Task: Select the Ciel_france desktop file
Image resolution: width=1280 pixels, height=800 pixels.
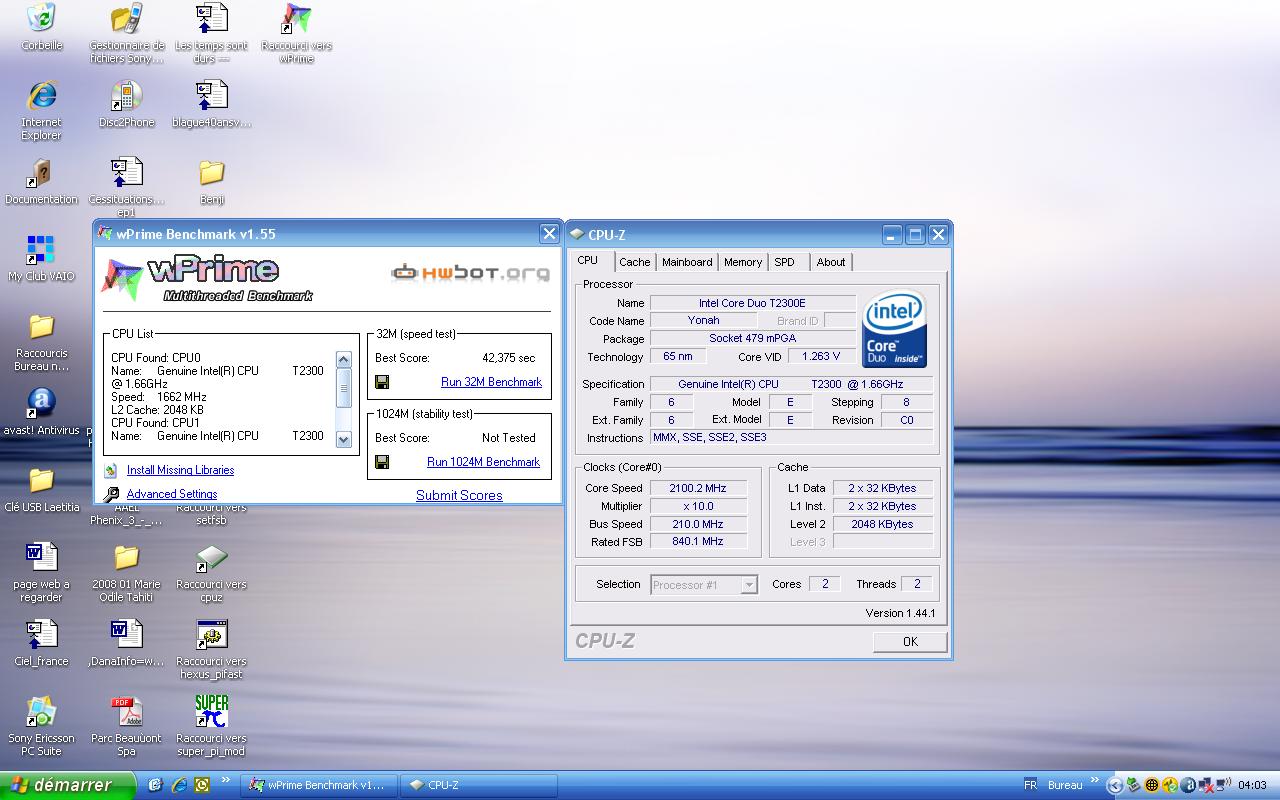Action: tap(41, 643)
